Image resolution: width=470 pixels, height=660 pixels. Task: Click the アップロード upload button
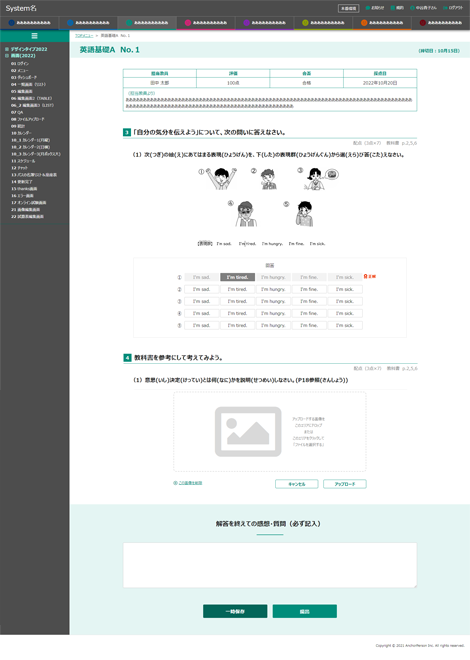coord(345,484)
